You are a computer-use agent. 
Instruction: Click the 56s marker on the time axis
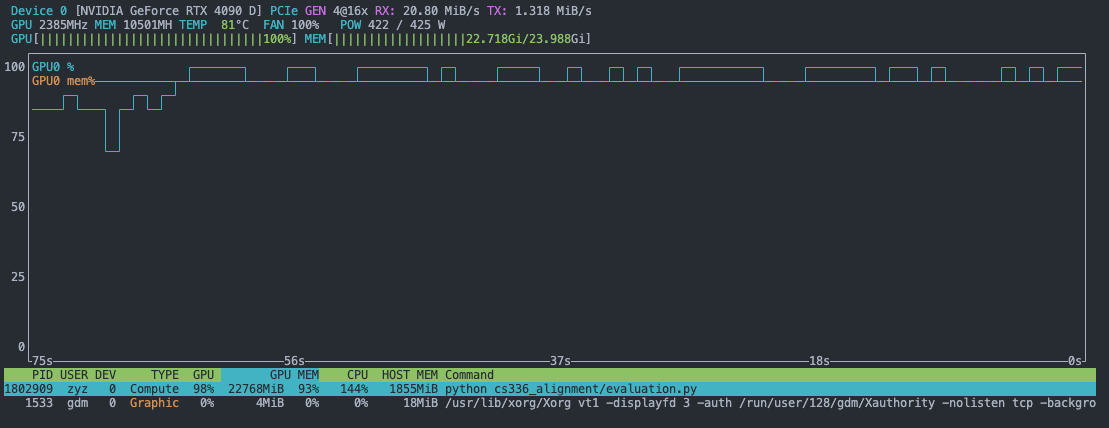tap(294, 361)
